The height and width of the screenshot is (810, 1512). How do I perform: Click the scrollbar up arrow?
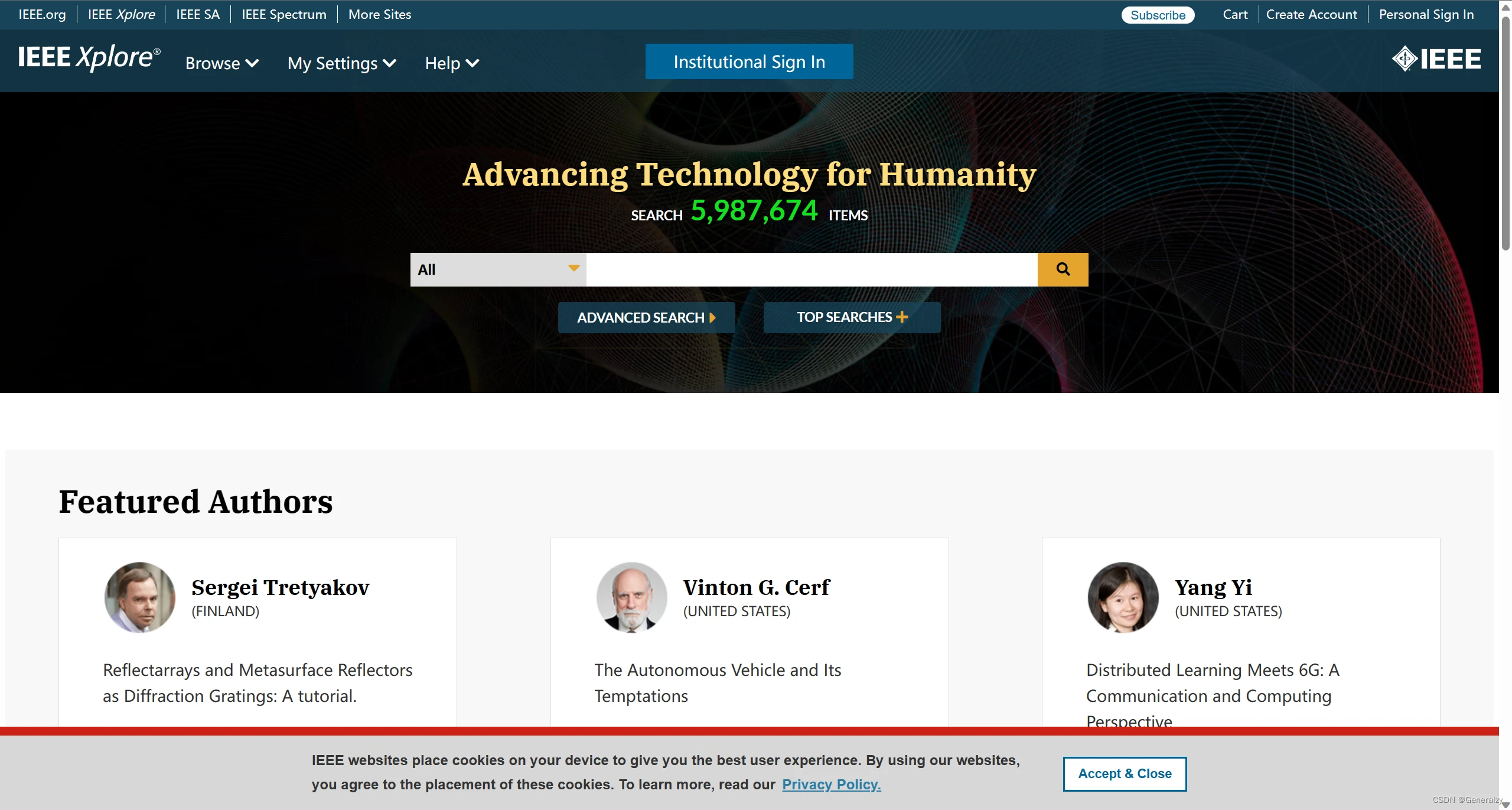pos(1506,6)
